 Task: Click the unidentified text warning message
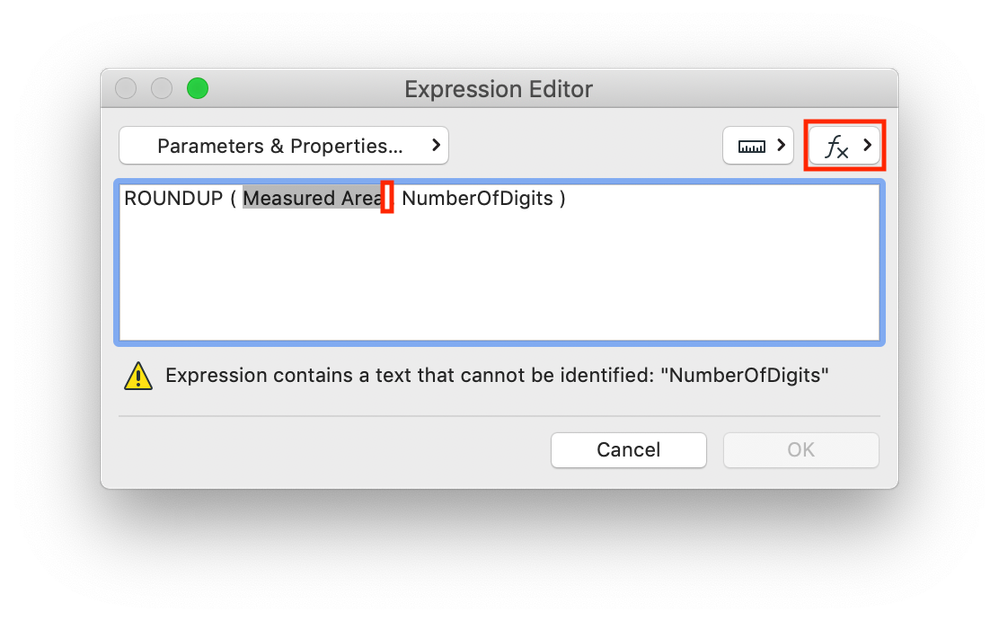(x=497, y=377)
